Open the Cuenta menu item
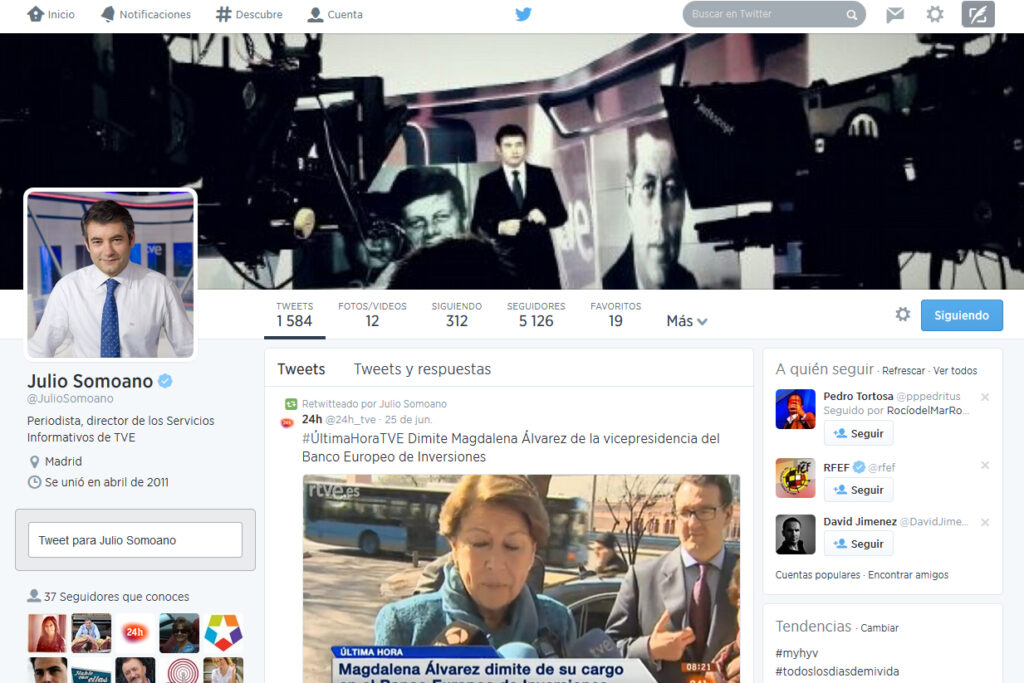Image resolution: width=1024 pixels, height=683 pixels. [335, 14]
